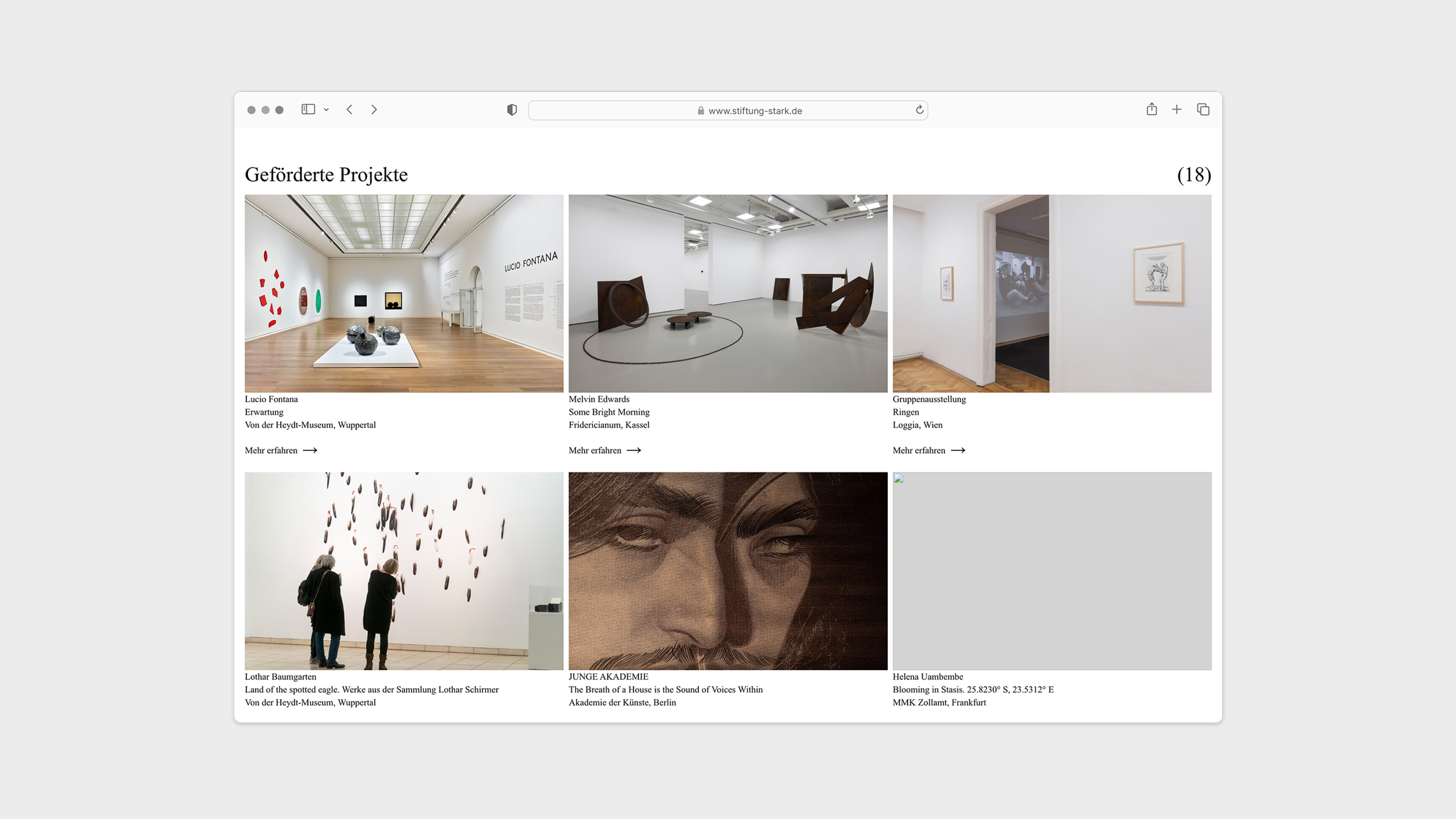Click the Mehr erfahren link under Lucio Fontana
The width and height of the screenshot is (1456, 819).
tap(281, 451)
